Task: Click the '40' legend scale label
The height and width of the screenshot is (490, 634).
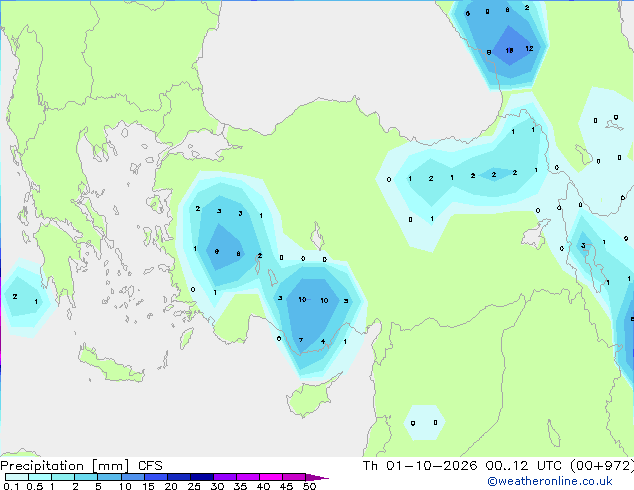Action: click(263, 486)
